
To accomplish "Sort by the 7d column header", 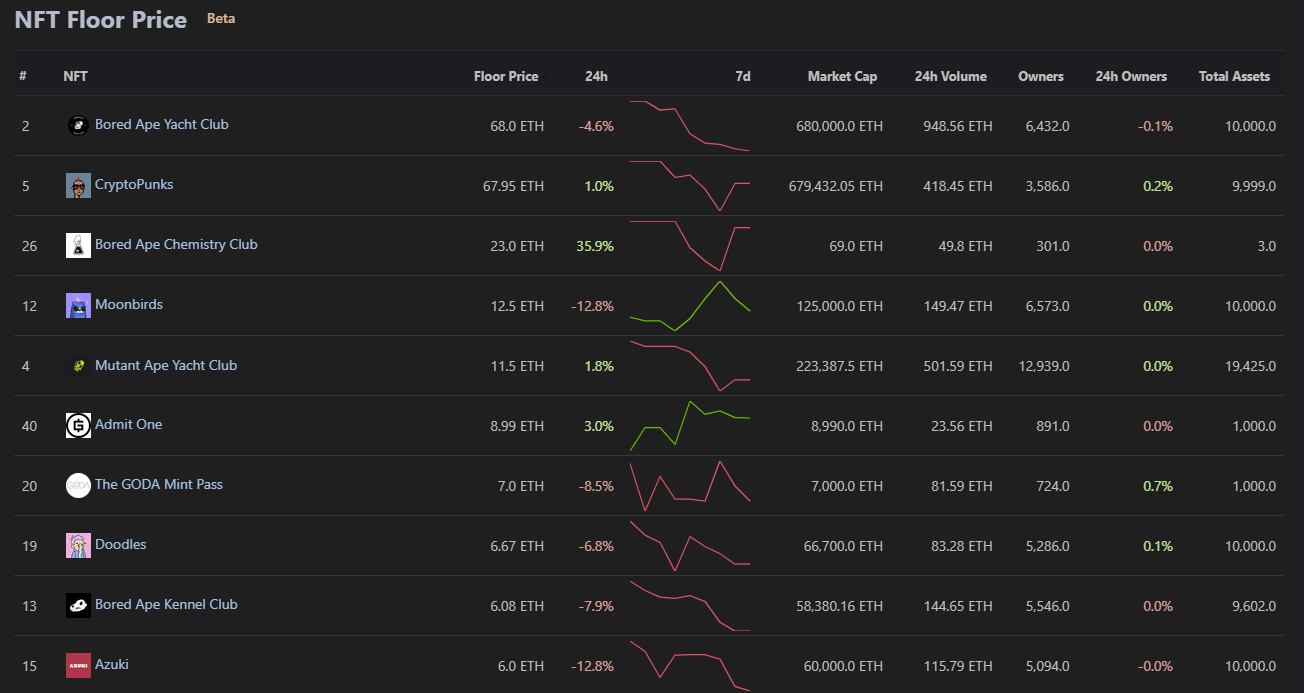I will 743,76.
